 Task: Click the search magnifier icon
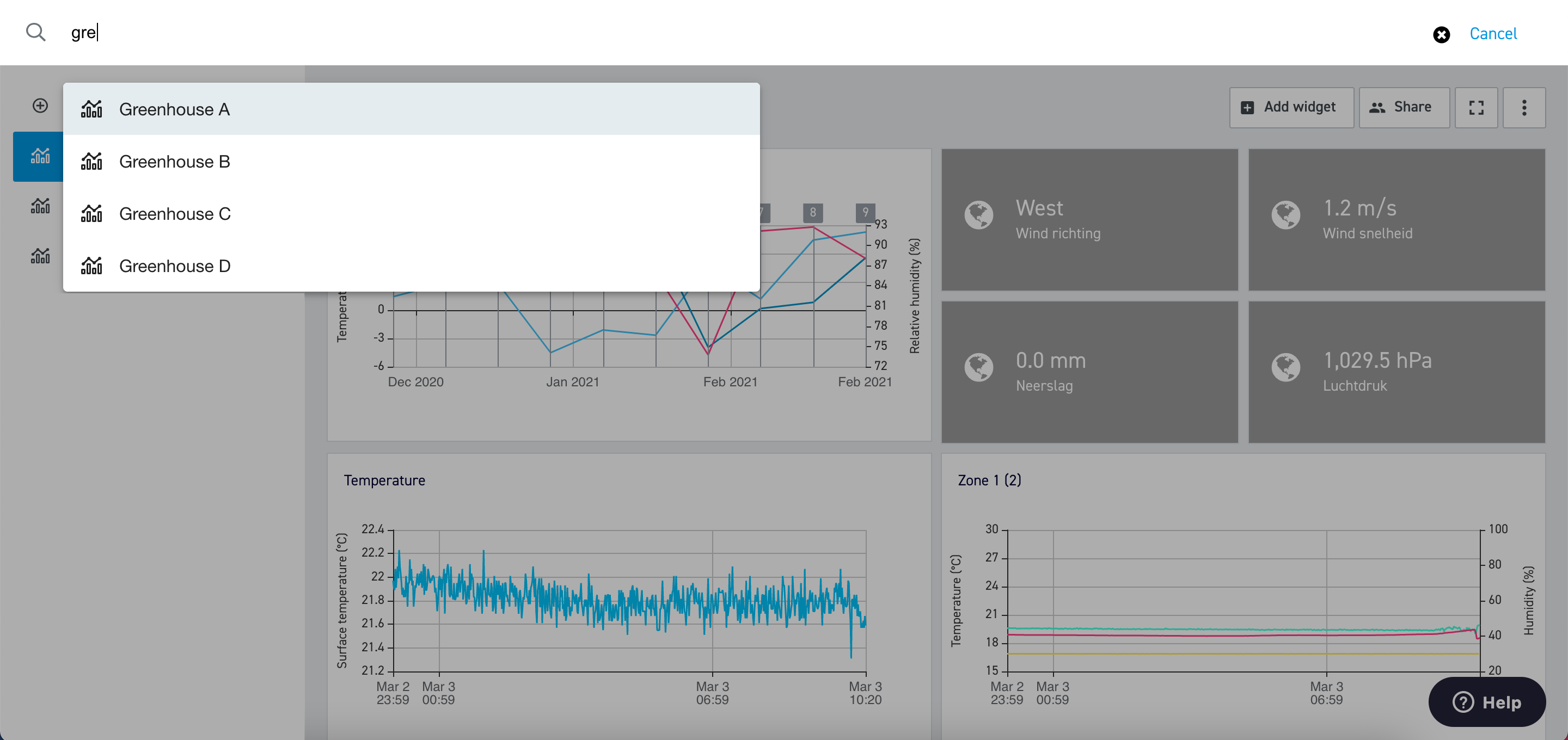coord(36,32)
